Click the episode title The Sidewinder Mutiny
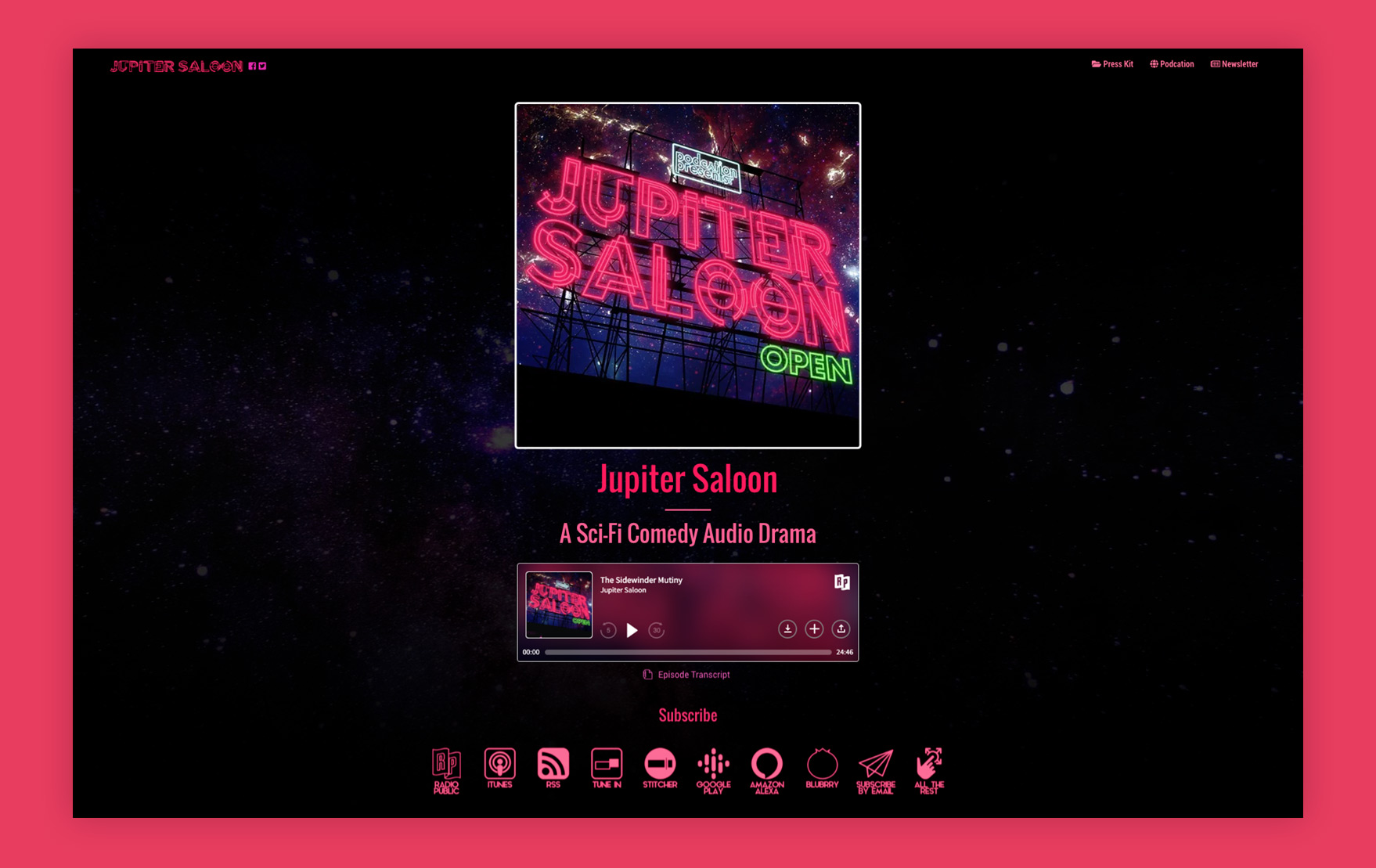This screenshot has height=868, width=1376. (641, 580)
